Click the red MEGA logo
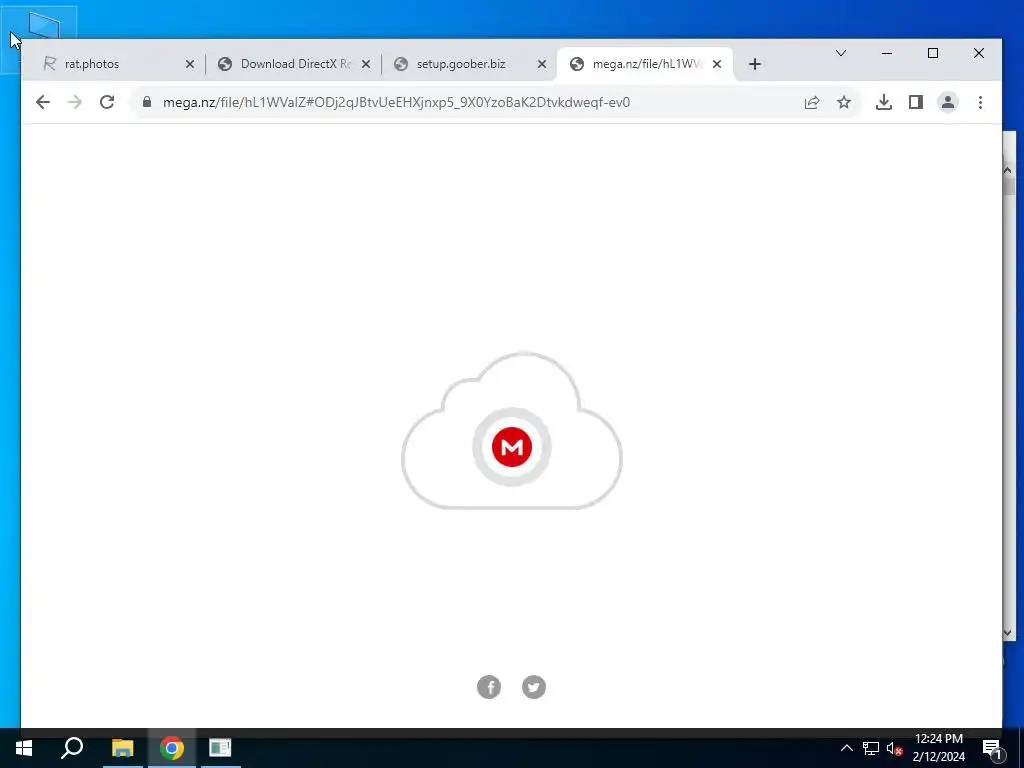The height and width of the screenshot is (768, 1024). (512, 447)
